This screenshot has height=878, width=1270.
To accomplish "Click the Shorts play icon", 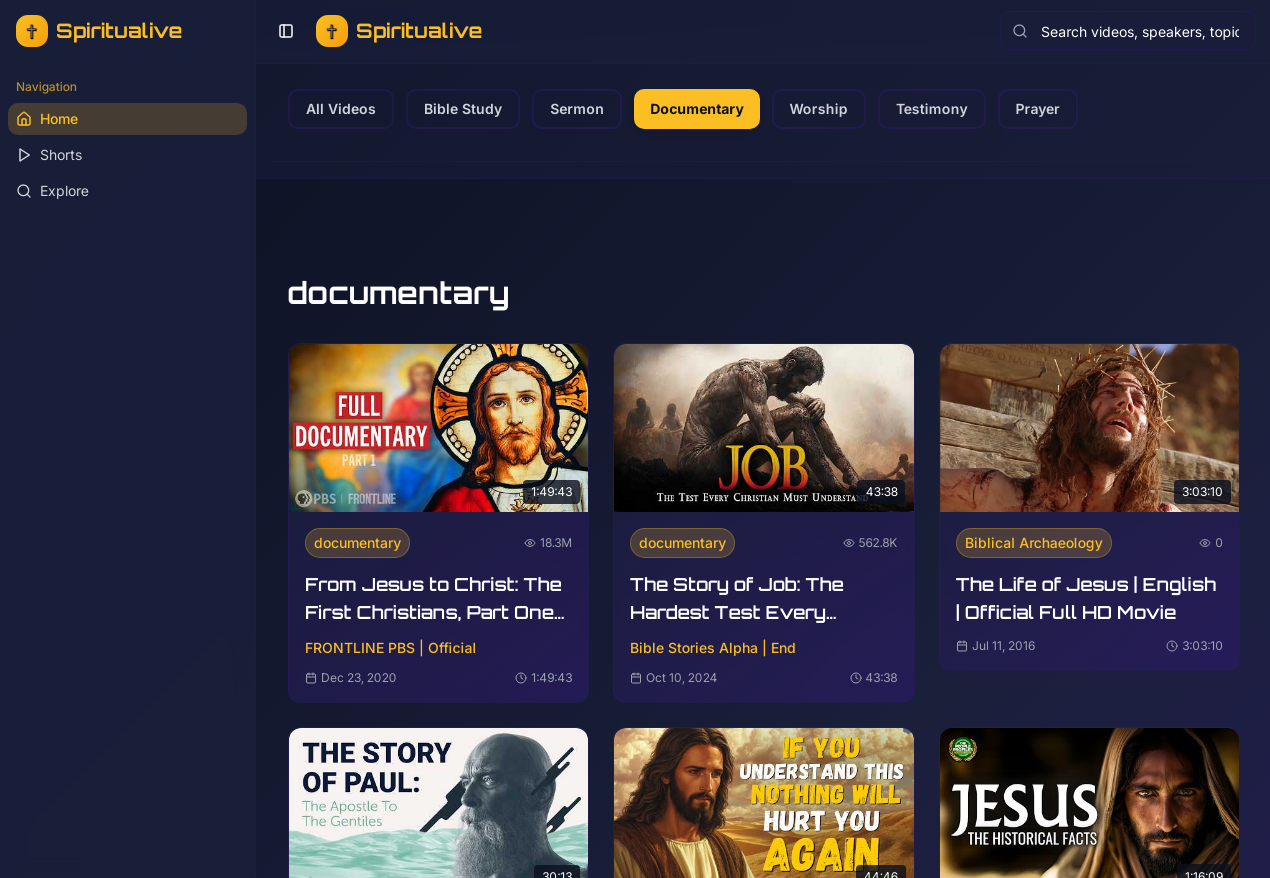I will click(x=24, y=155).
